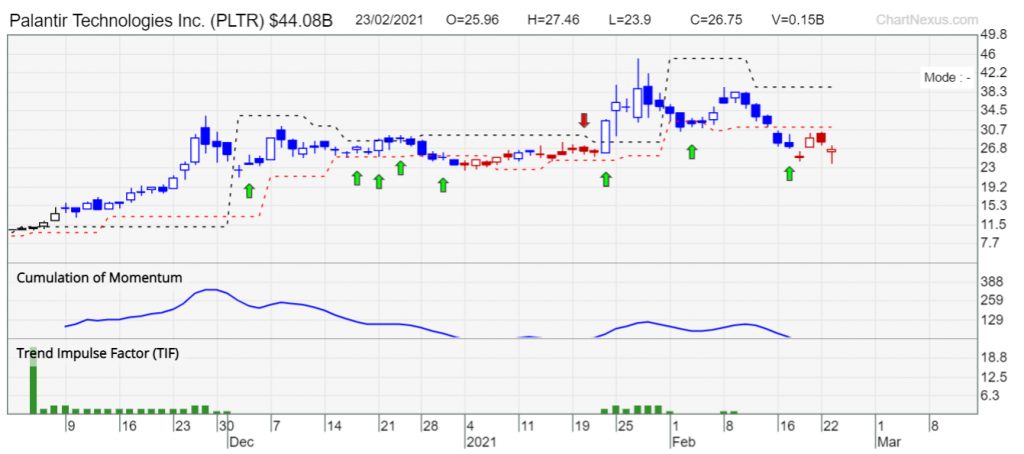
Task: Click the close value C=26.75
Action: click(715, 20)
